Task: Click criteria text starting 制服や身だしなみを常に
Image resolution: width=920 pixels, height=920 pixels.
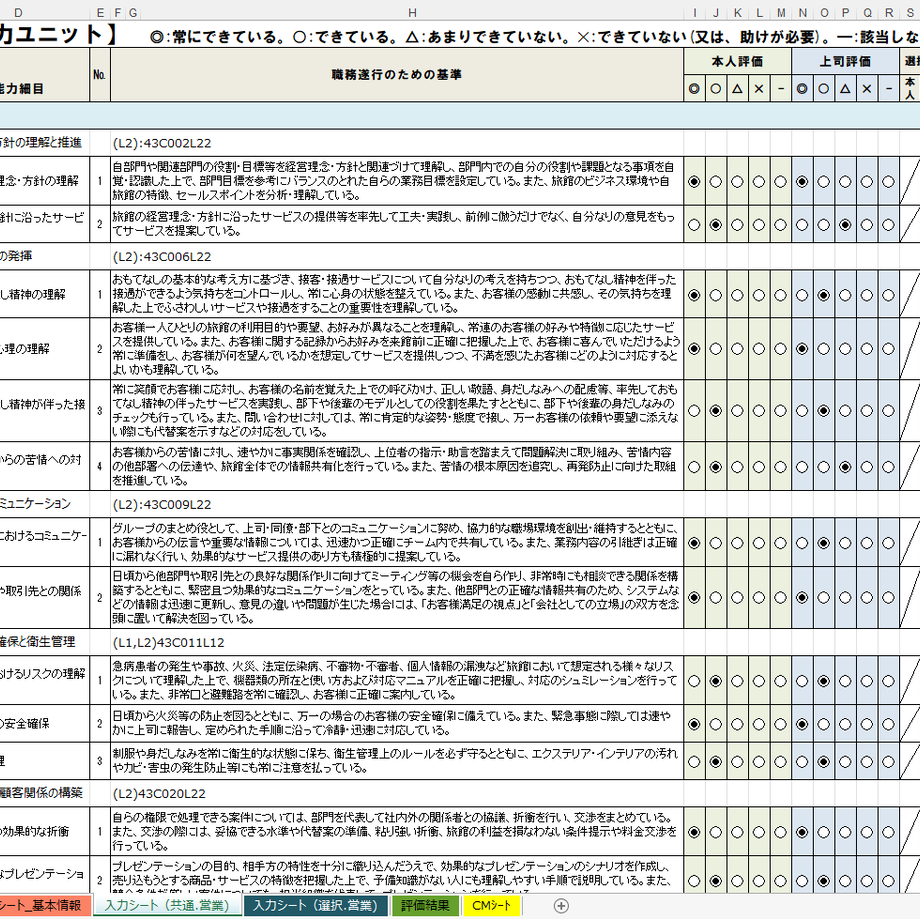Action: click(397, 761)
